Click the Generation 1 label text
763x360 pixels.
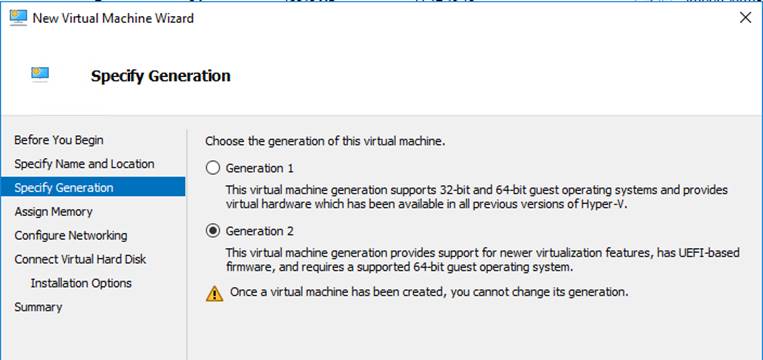pos(259,168)
